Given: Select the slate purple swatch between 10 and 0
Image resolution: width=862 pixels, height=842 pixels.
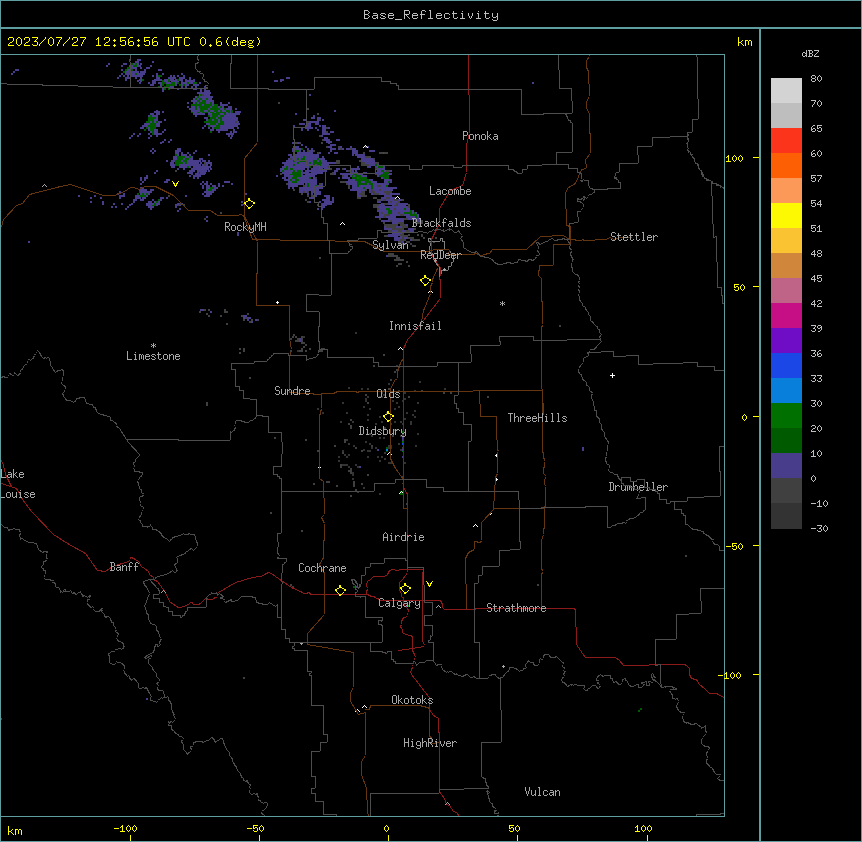Looking at the screenshot, I should (786, 466).
